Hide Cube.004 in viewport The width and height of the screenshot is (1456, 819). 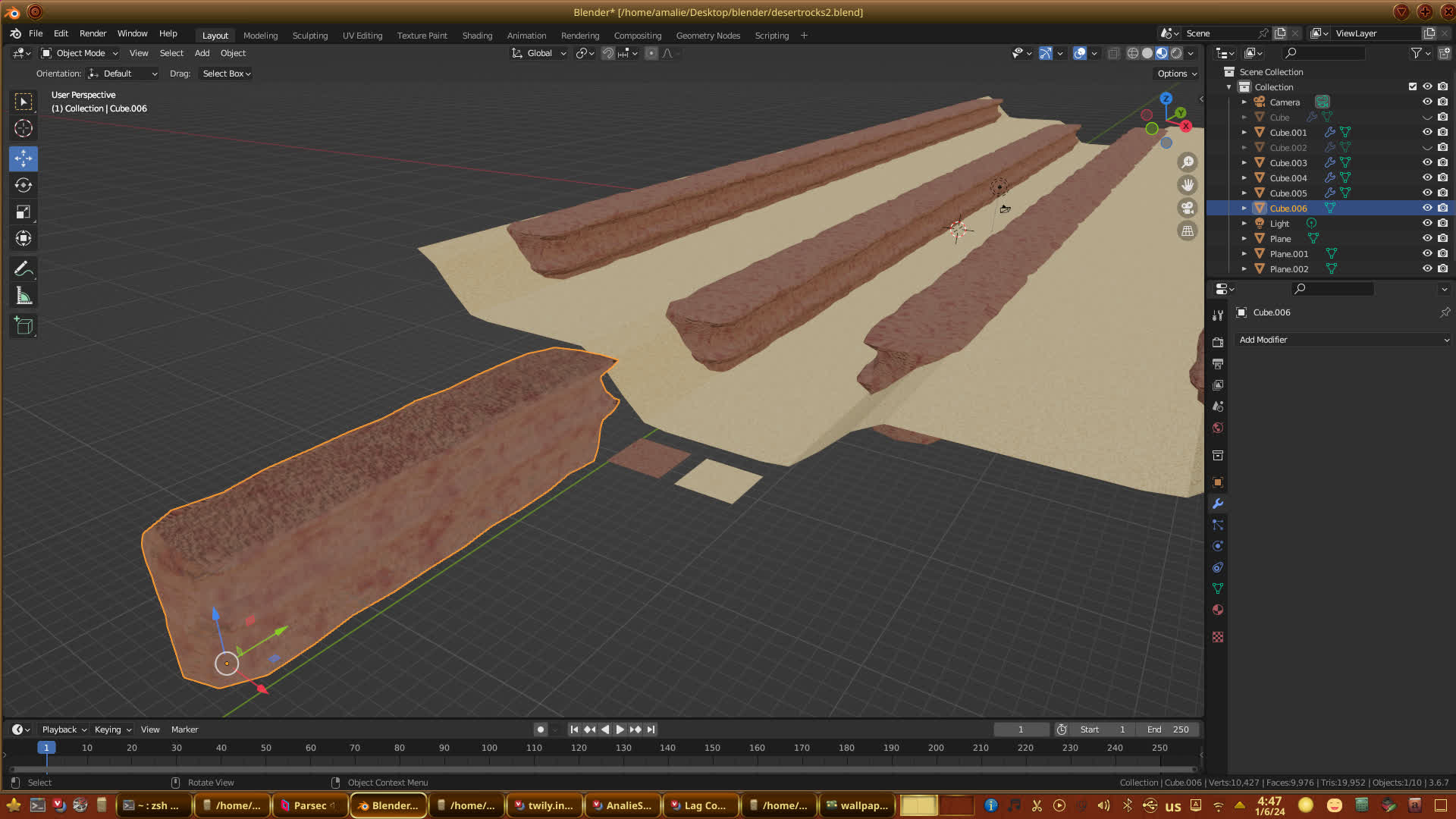[x=1426, y=177]
